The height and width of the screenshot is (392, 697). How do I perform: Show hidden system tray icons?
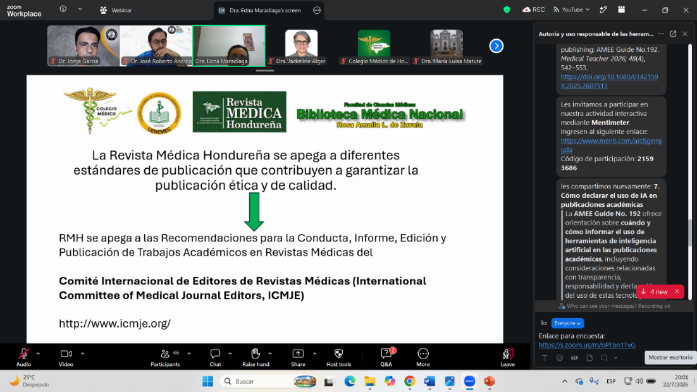565,381
